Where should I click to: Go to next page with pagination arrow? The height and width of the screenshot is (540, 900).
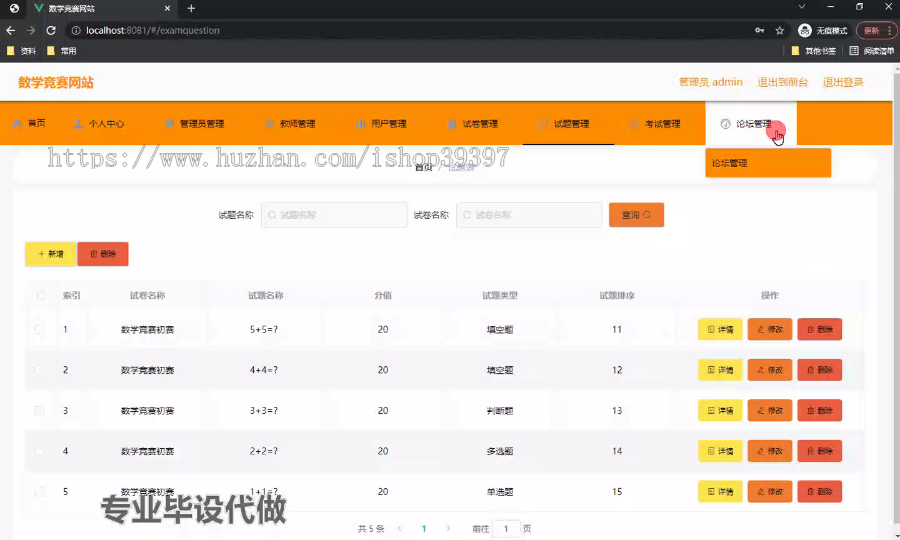click(448, 529)
